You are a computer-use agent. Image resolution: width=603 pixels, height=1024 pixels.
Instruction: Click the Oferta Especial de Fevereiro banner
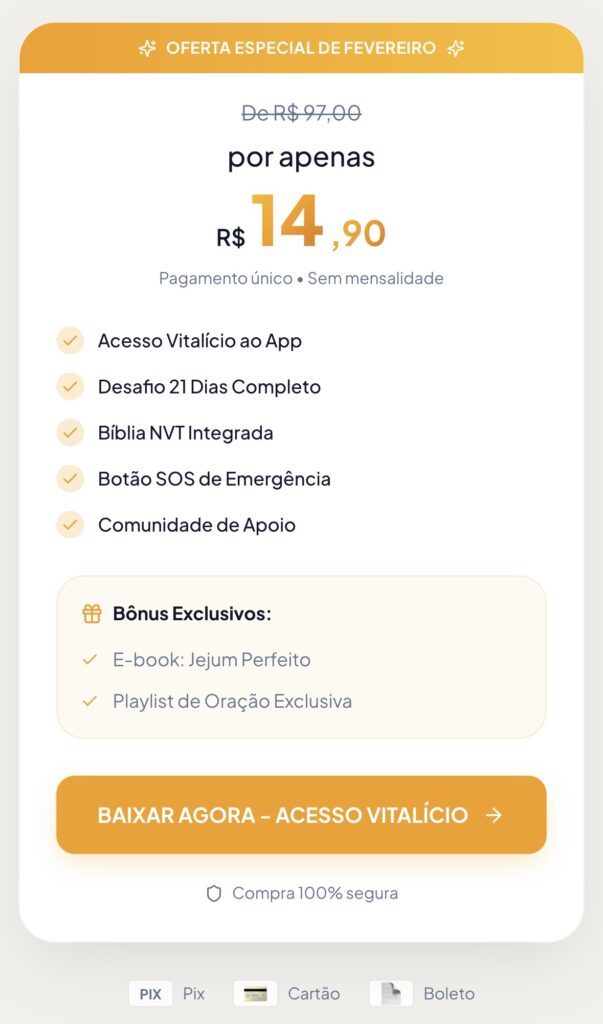click(301, 48)
